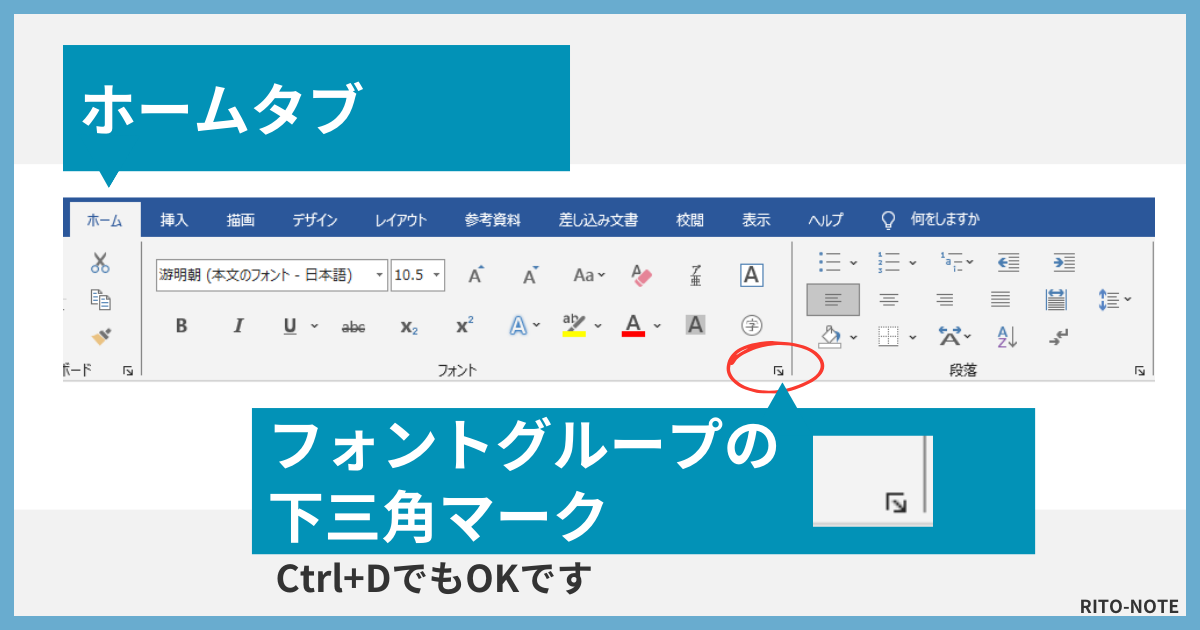Select the Cut (scissors) tool
Screen dimensions: 1200x630
point(101,262)
